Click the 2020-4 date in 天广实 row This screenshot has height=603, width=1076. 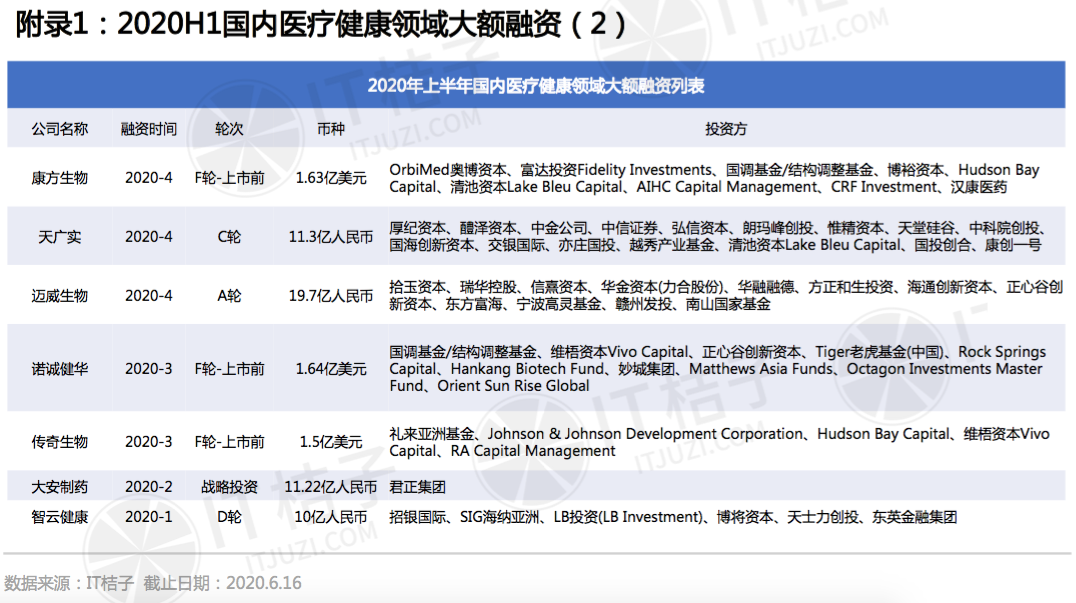149,237
